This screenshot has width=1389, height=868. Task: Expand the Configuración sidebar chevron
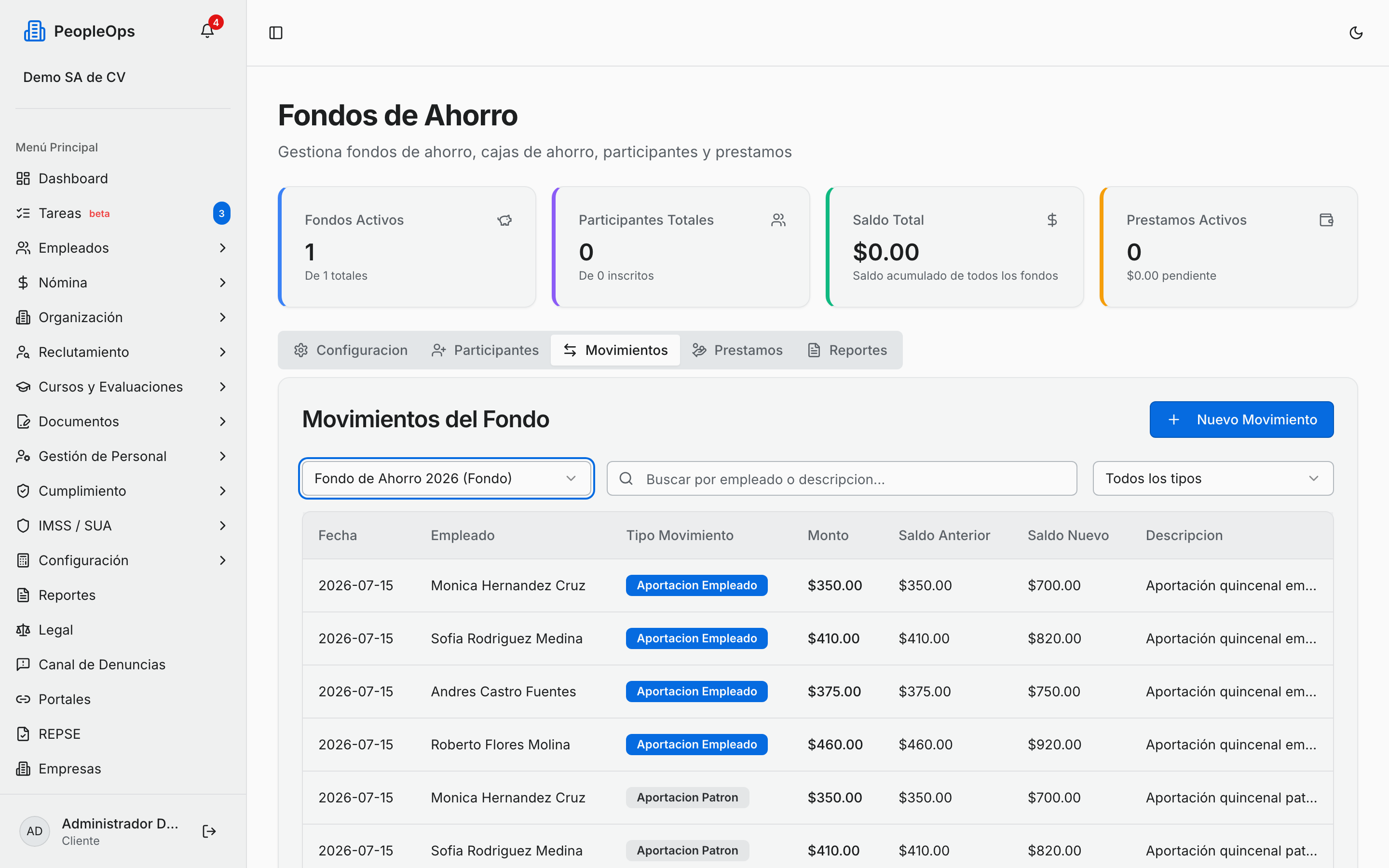(x=223, y=560)
